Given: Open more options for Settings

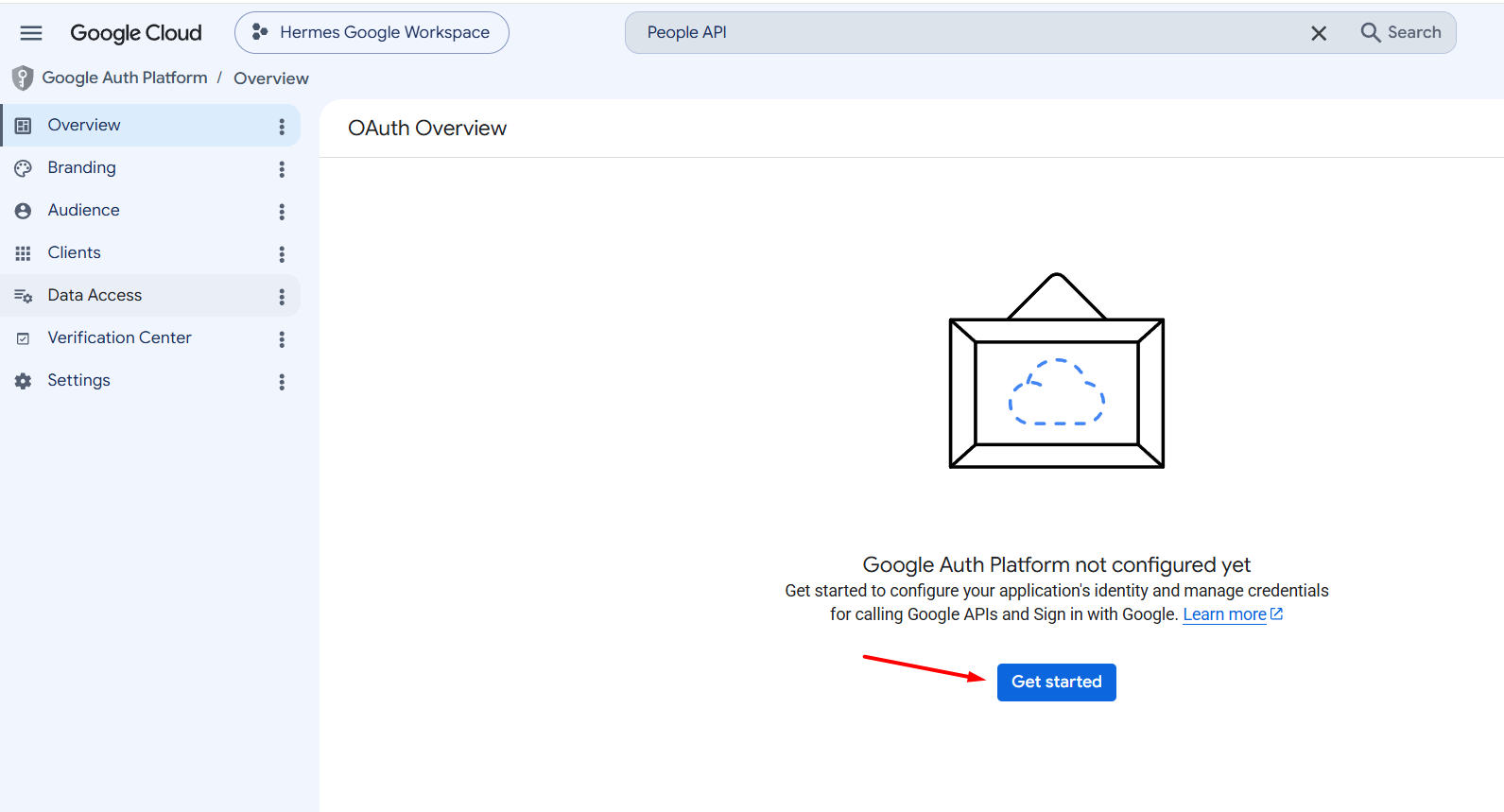Looking at the screenshot, I should tap(282, 382).
